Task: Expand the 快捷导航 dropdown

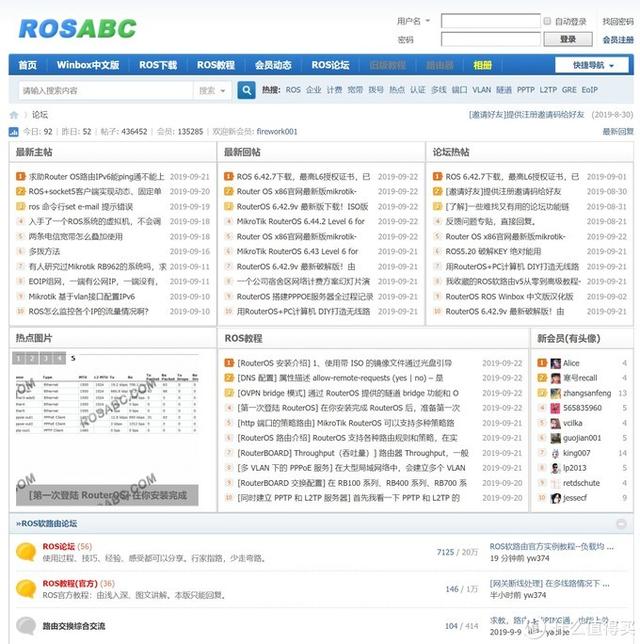Action: 592,65
